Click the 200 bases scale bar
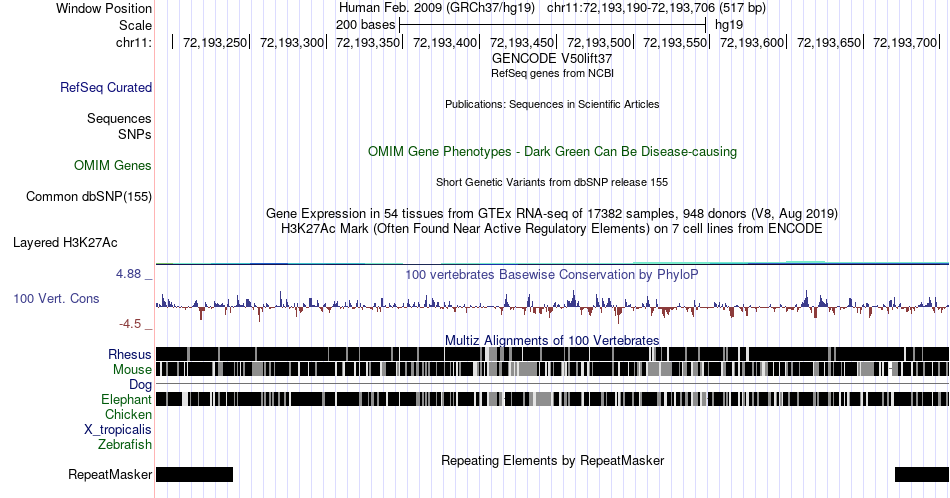This screenshot has width=950, height=498. 553,25
